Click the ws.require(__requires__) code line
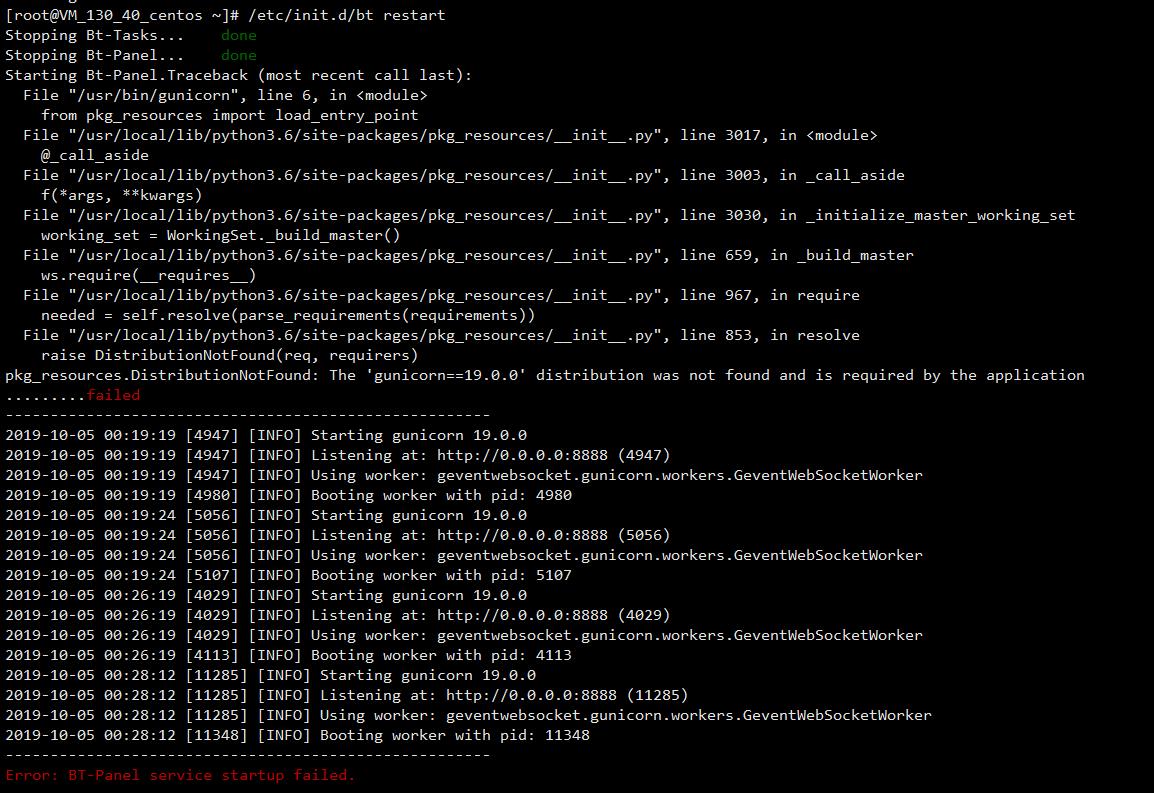This screenshot has height=793, width=1154. (148, 275)
